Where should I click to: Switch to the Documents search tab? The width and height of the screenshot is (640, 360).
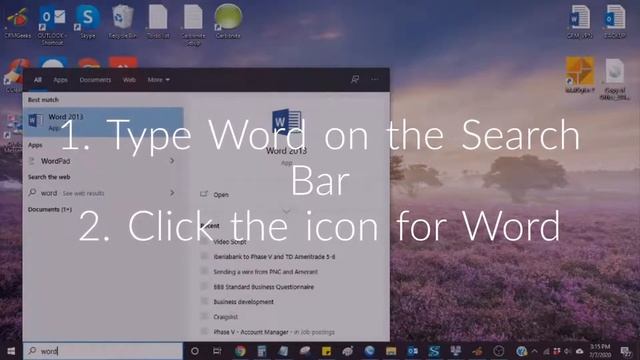click(x=95, y=80)
